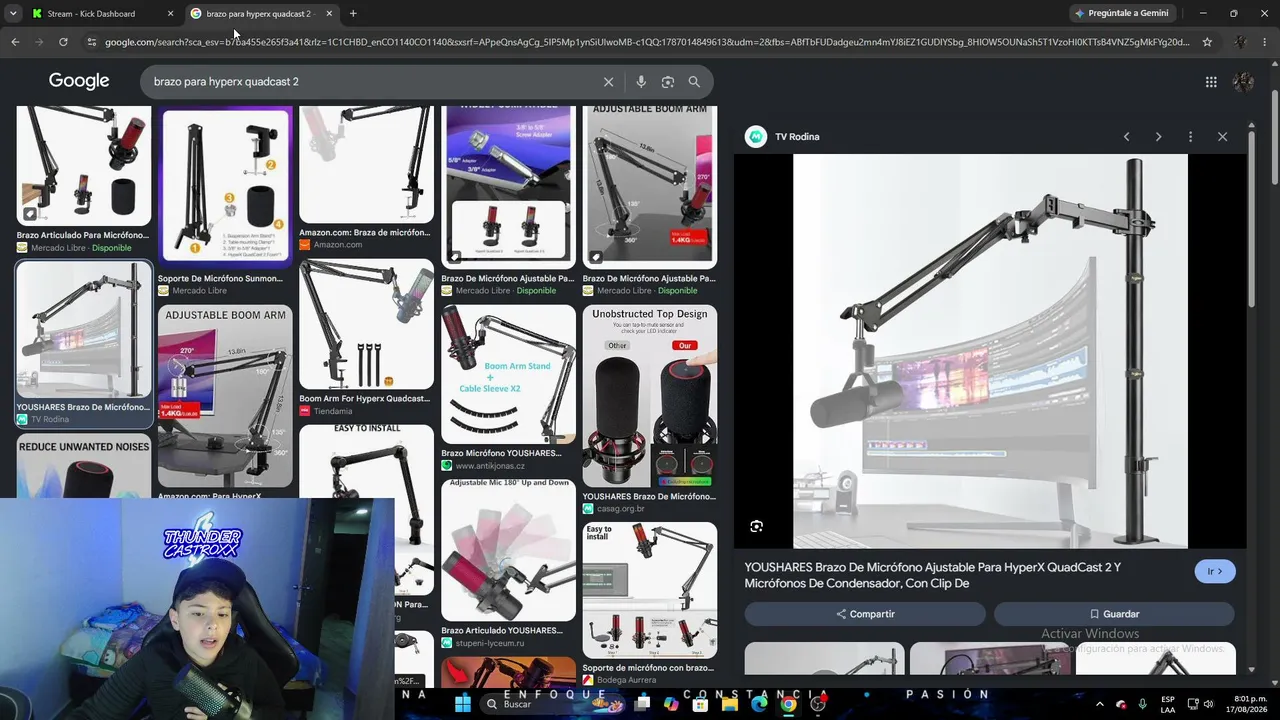Screen dimensions: 1280x720
Task: Close the Stream - Kick Dashboard tab
Action: 170,14
